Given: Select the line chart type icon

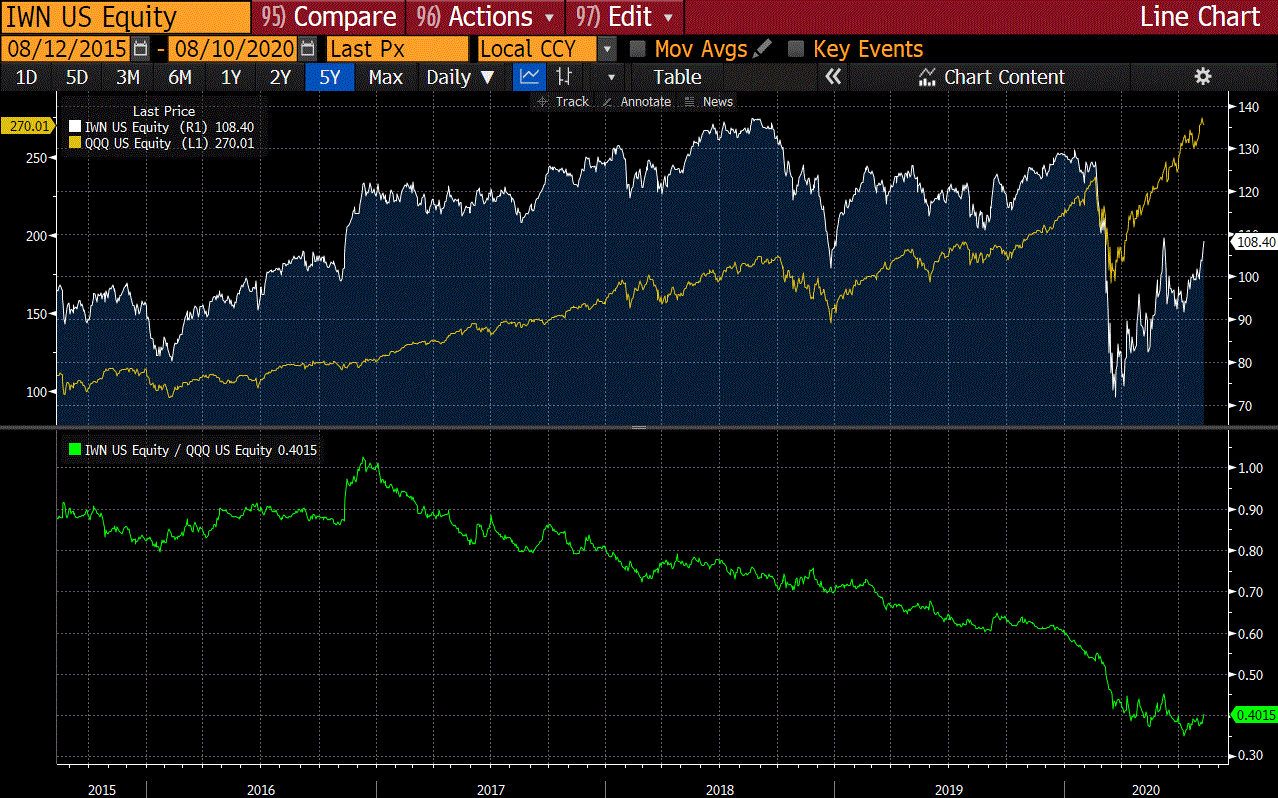Looking at the screenshot, I should (x=529, y=77).
